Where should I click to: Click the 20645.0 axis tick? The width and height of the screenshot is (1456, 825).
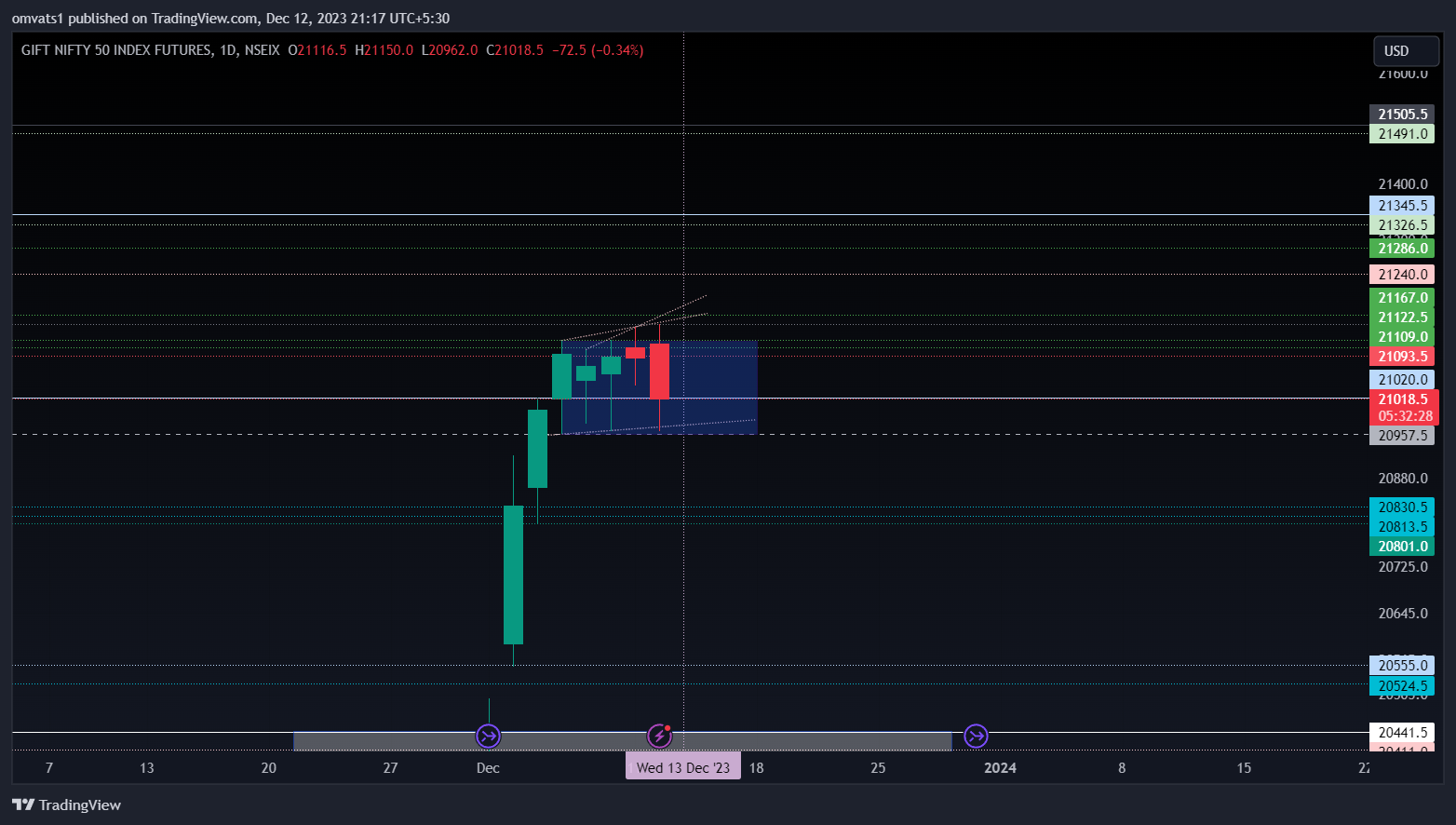pos(1403,614)
